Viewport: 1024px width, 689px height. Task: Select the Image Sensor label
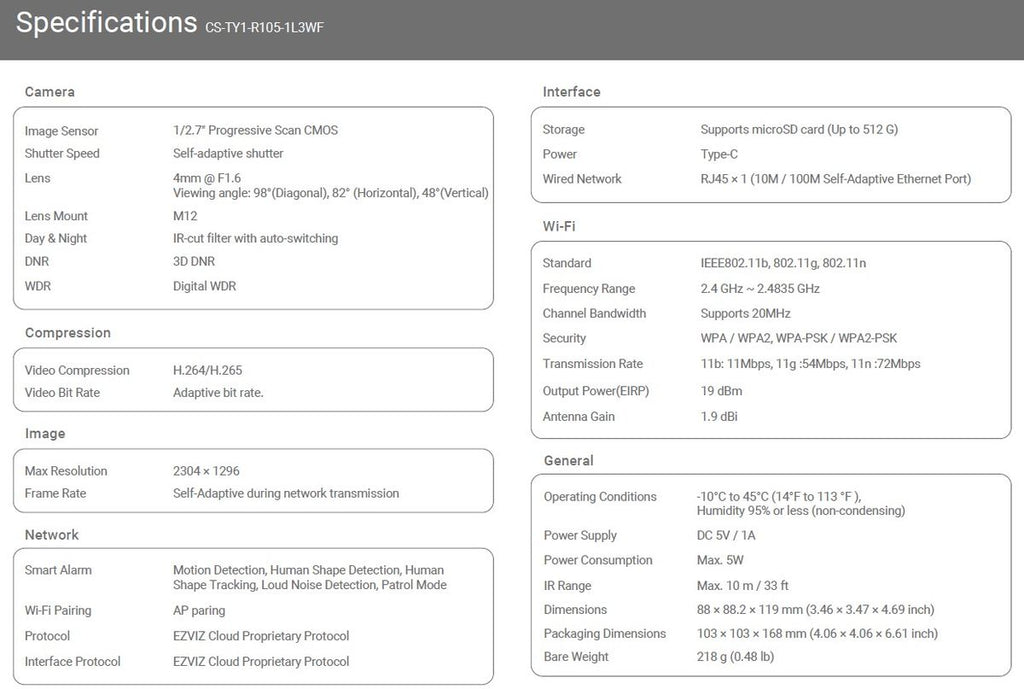pyautogui.click(x=61, y=131)
